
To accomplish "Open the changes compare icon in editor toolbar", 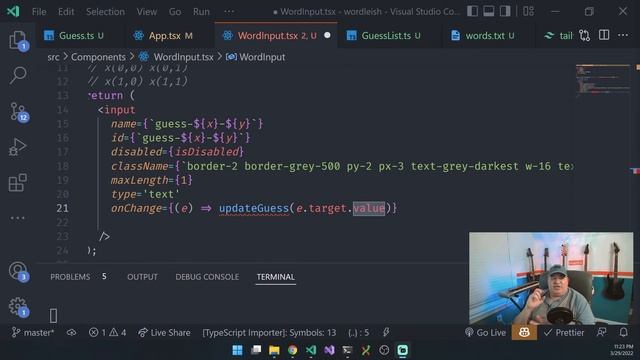I will tap(584, 36).
